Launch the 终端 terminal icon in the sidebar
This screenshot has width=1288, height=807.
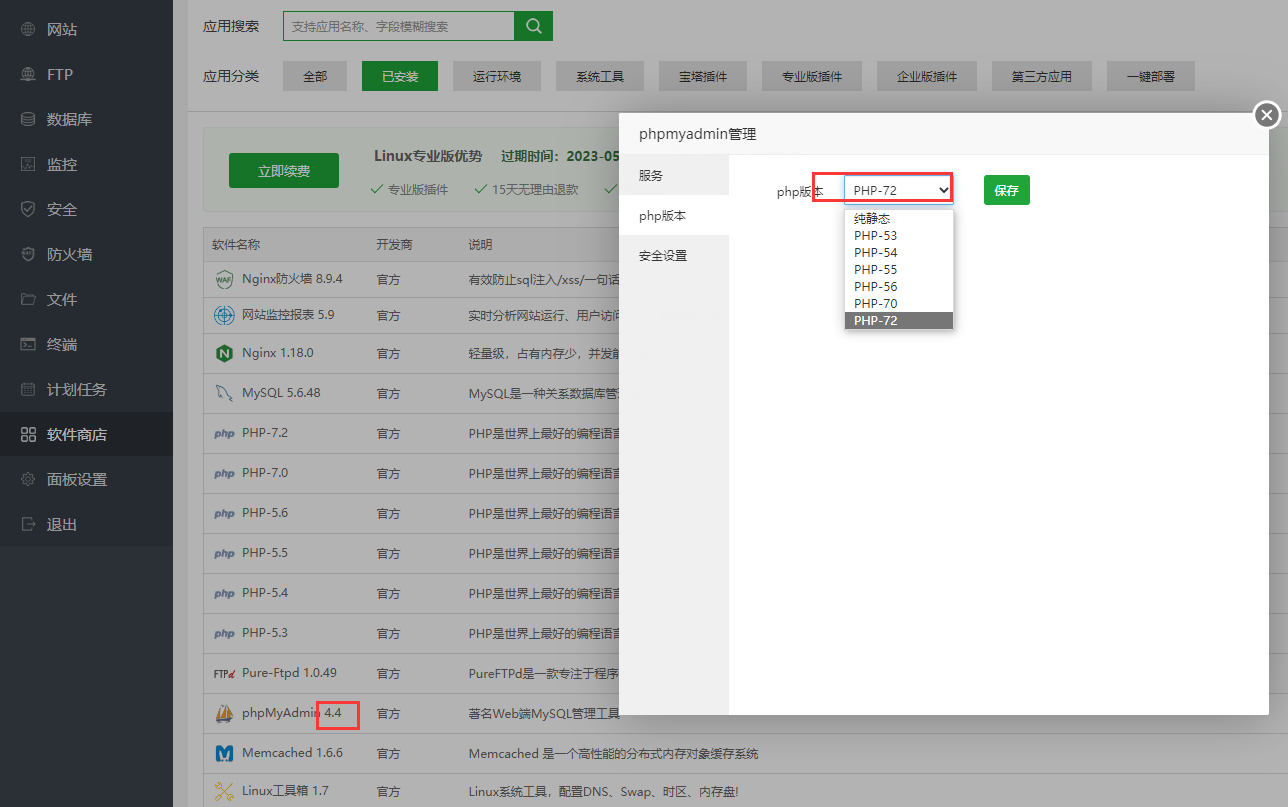(x=28, y=345)
